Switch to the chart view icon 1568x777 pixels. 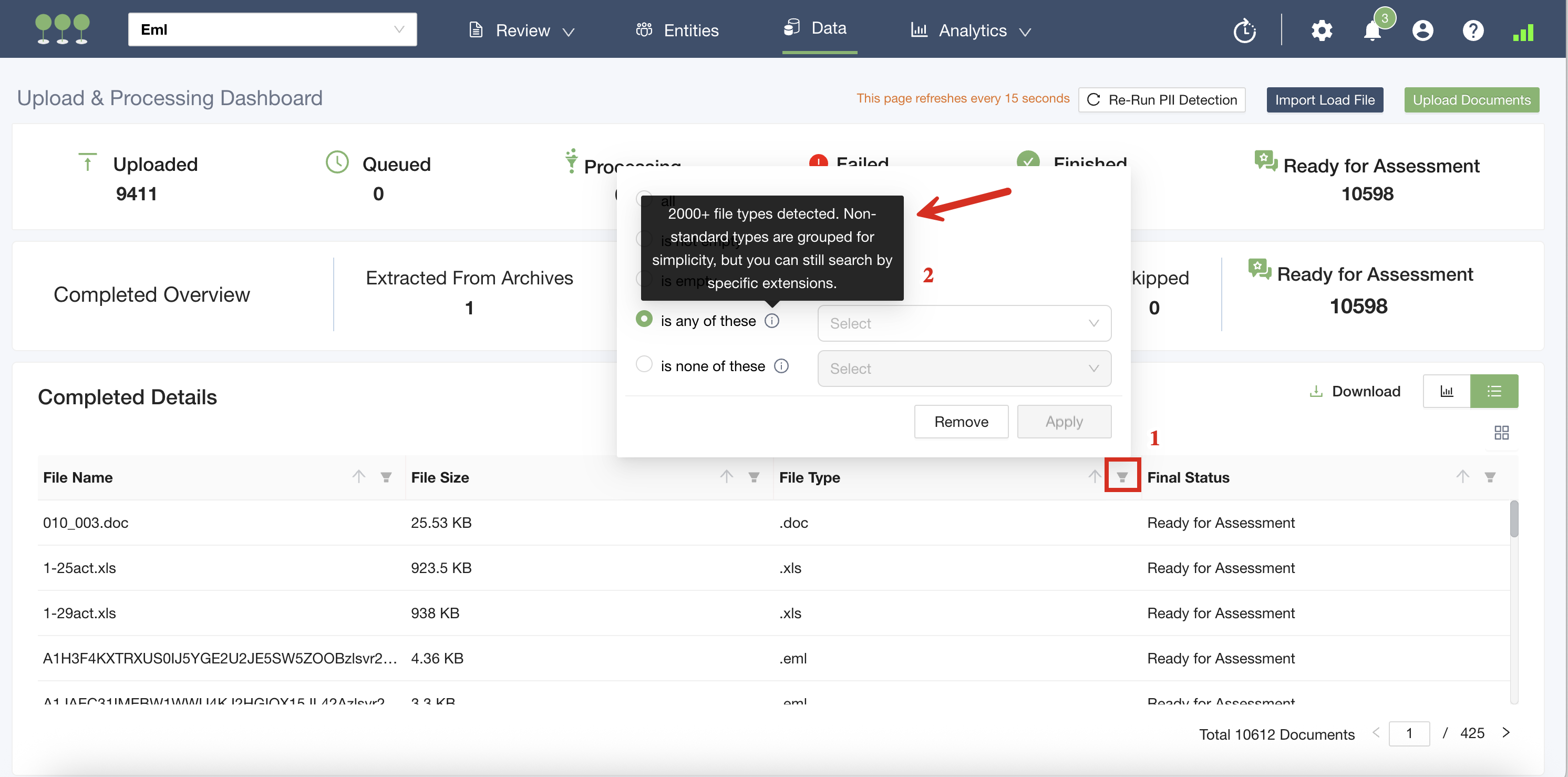[1446, 391]
